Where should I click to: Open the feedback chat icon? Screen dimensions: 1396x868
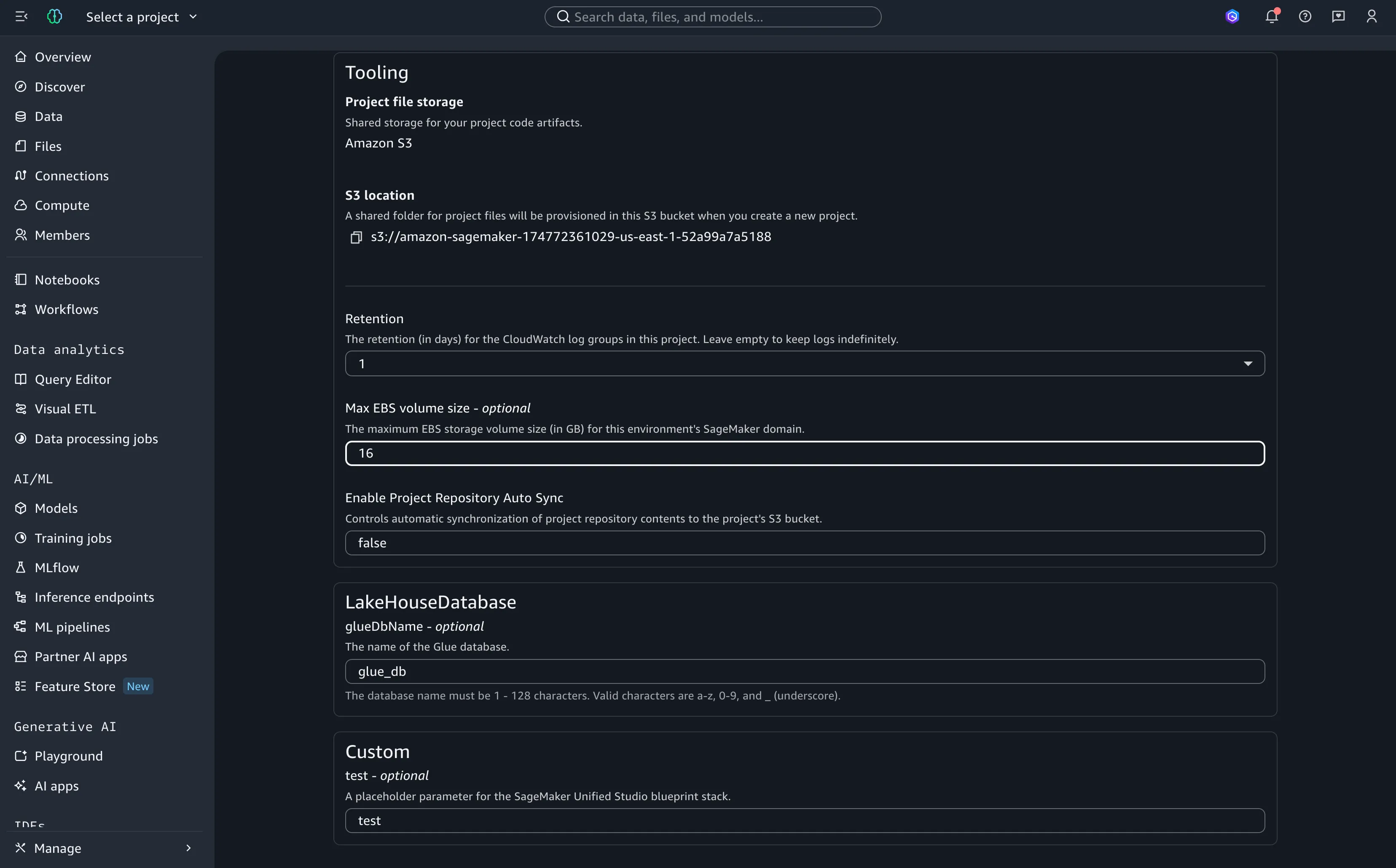coord(1339,17)
